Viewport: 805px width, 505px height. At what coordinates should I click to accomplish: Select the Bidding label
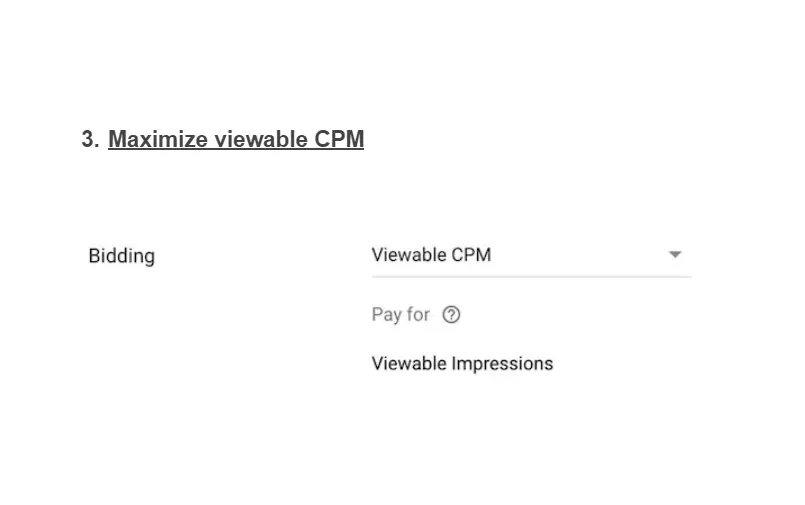click(122, 256)
